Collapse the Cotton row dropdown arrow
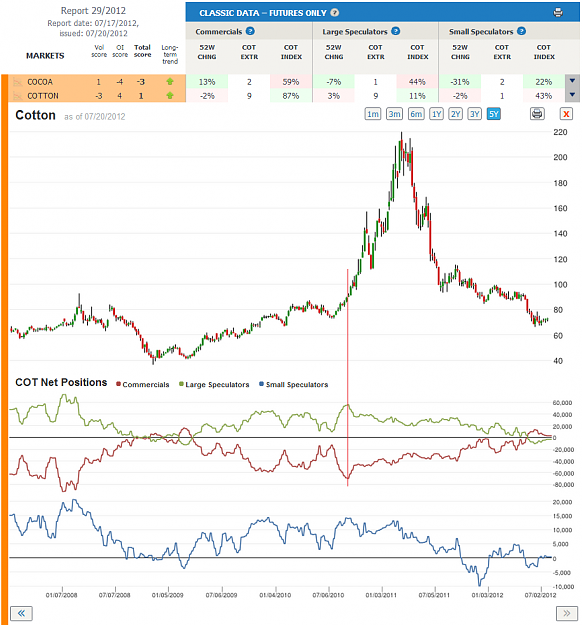 coord(572,95)
